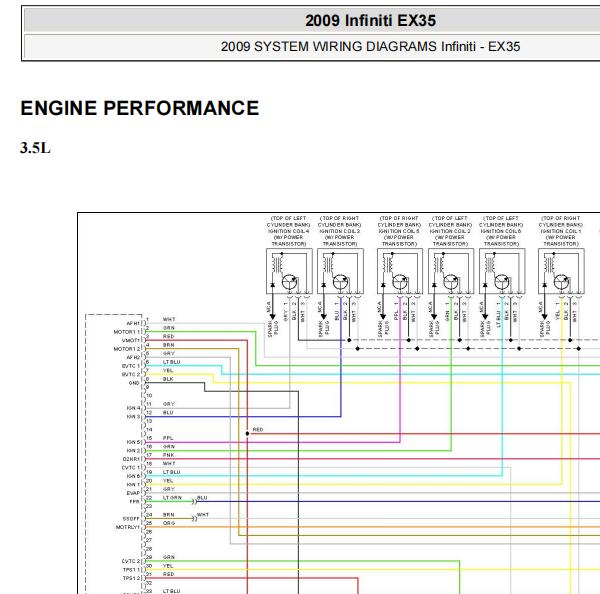Click the "IGN 3" connector pin label
This screenshot has height=594, width=600.
134,416
